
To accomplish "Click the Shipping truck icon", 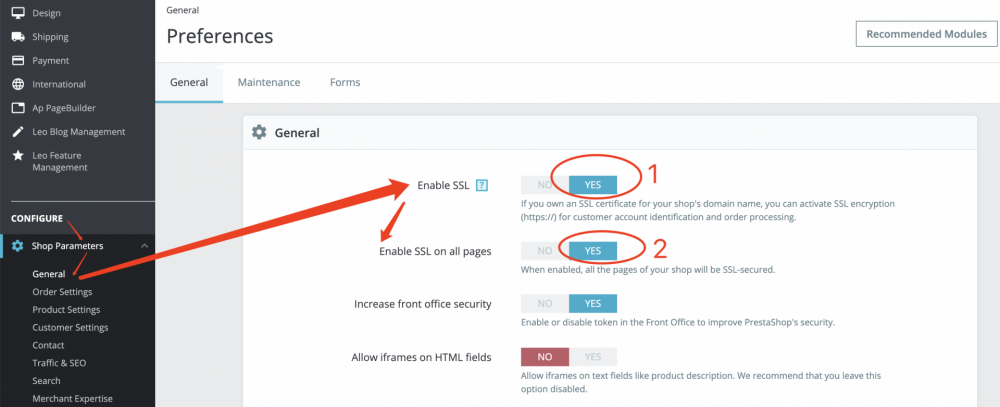I will point(18,37).
